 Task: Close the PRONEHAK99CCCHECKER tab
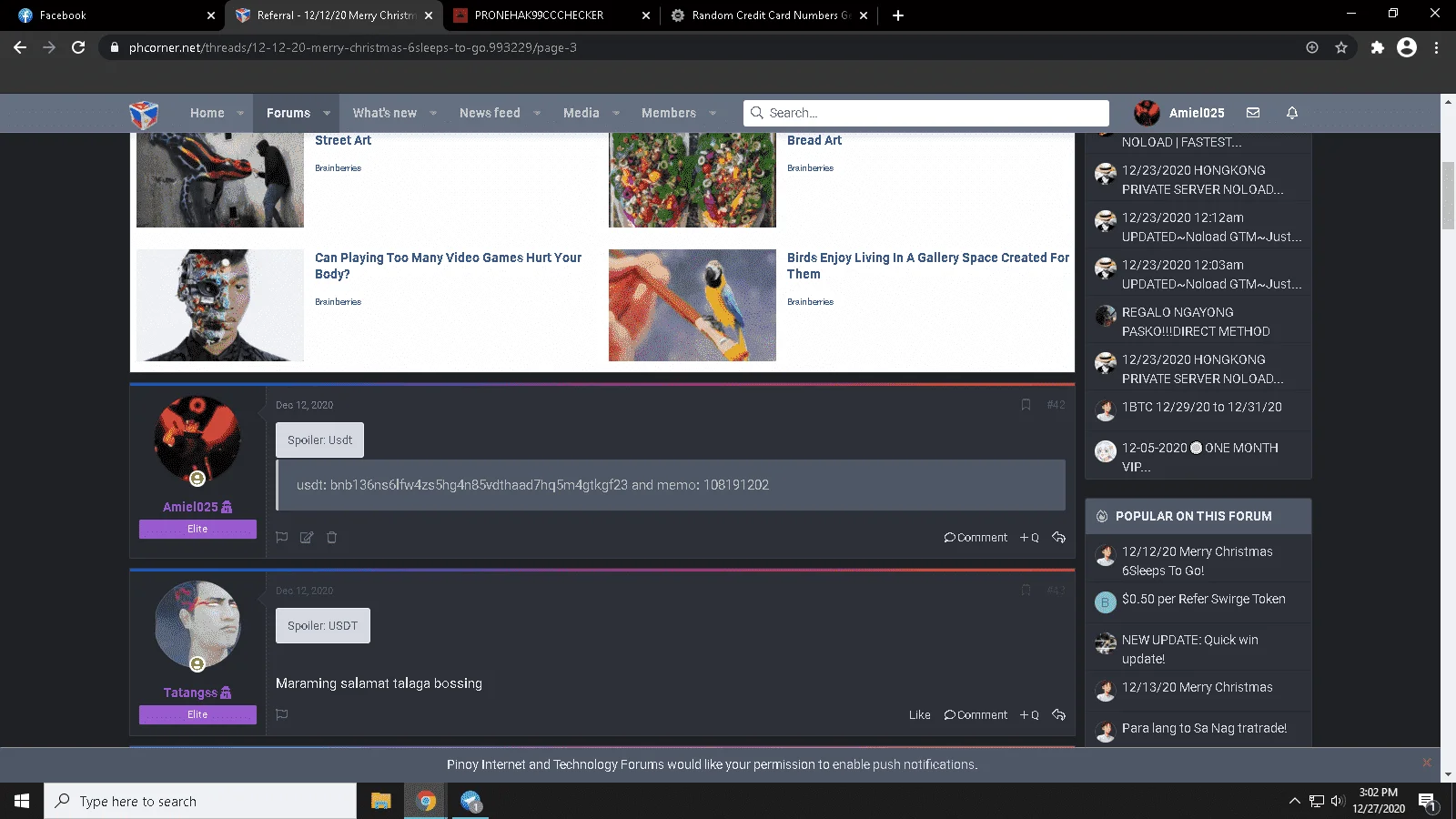(646, 15)
